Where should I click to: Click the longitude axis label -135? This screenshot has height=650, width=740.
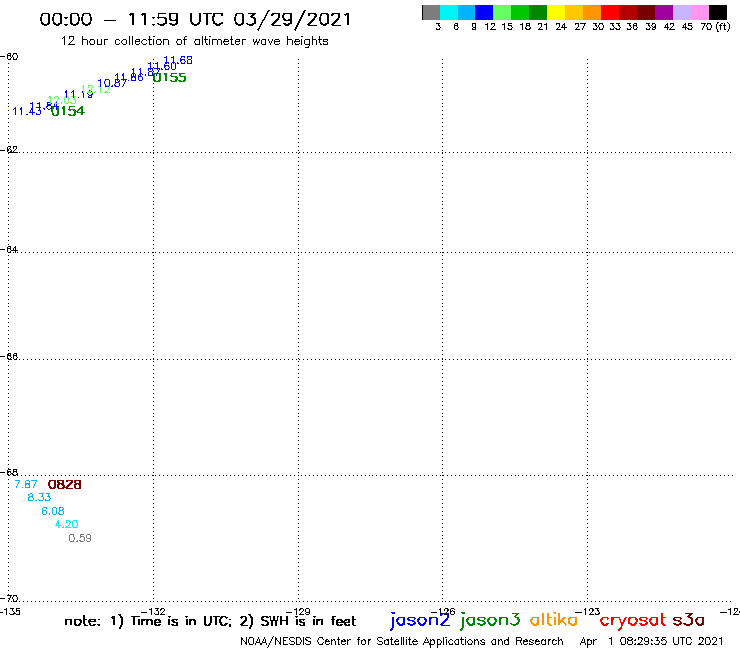tap(10, 612)
